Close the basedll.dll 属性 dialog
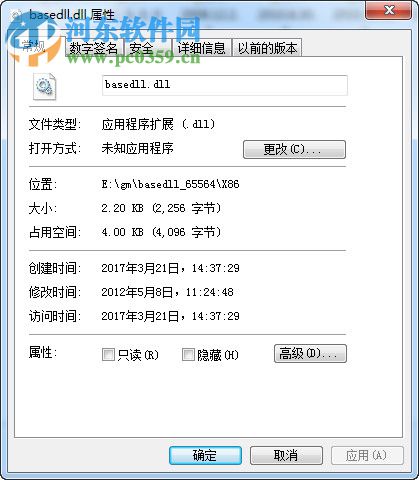 tap(389, 10)
